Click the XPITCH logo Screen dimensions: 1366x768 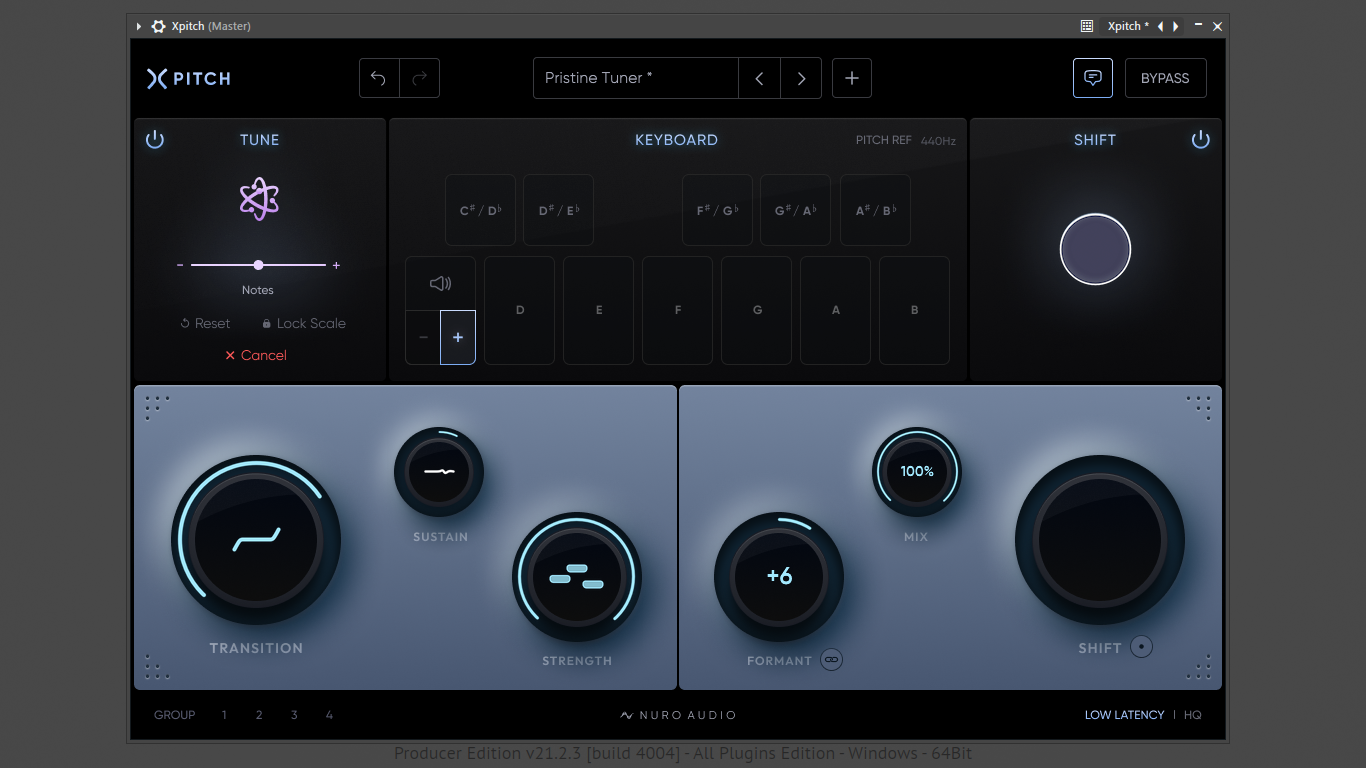click(189, 78)
